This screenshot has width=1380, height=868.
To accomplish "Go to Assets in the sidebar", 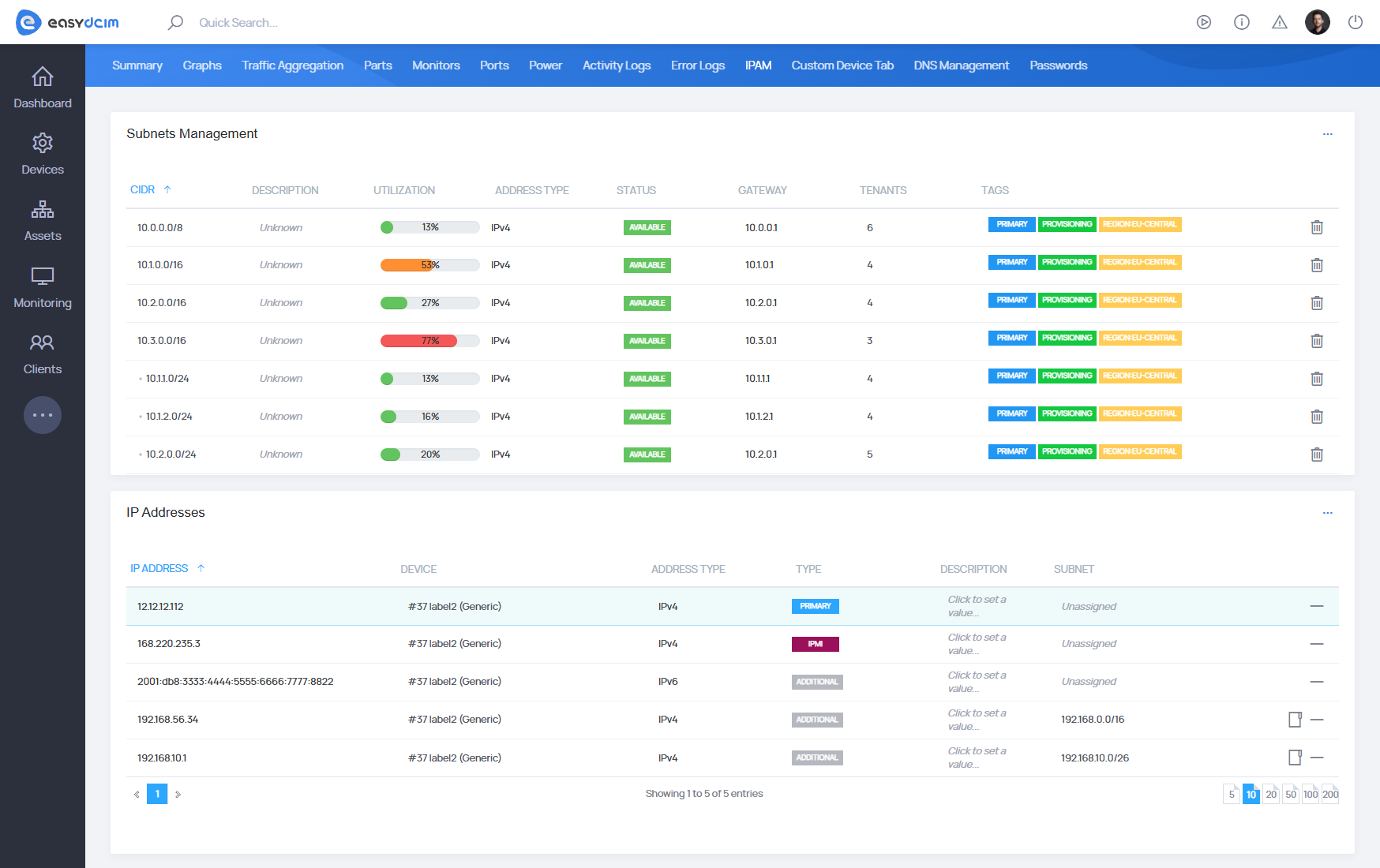I will (43, 221).
